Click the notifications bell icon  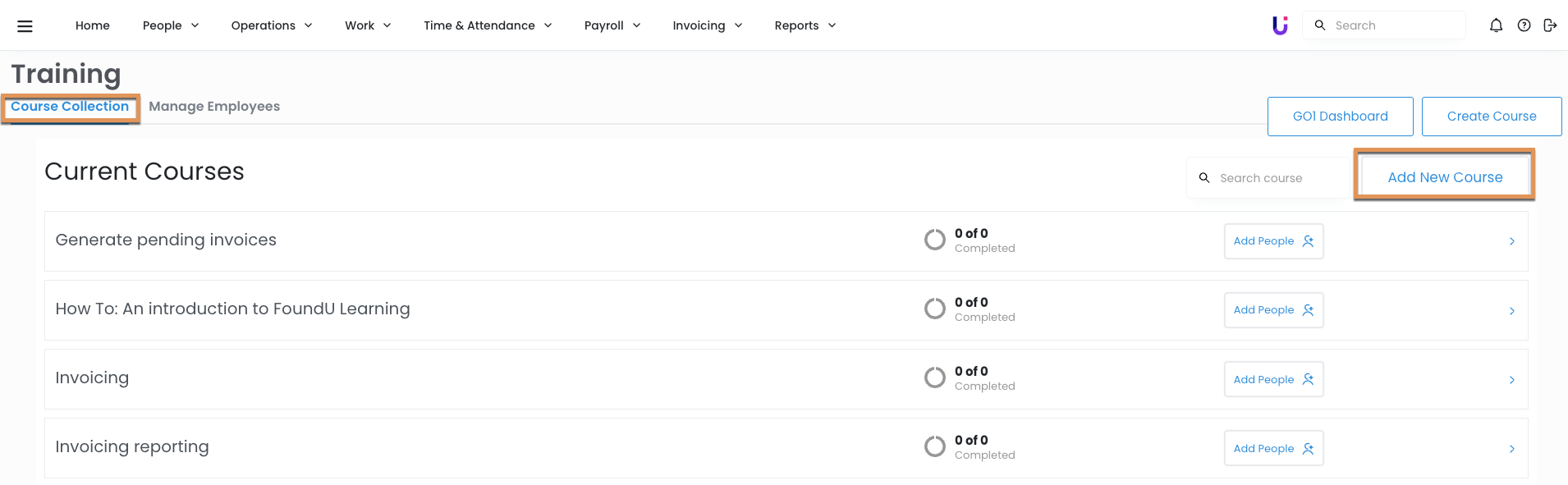[1496, 25]
